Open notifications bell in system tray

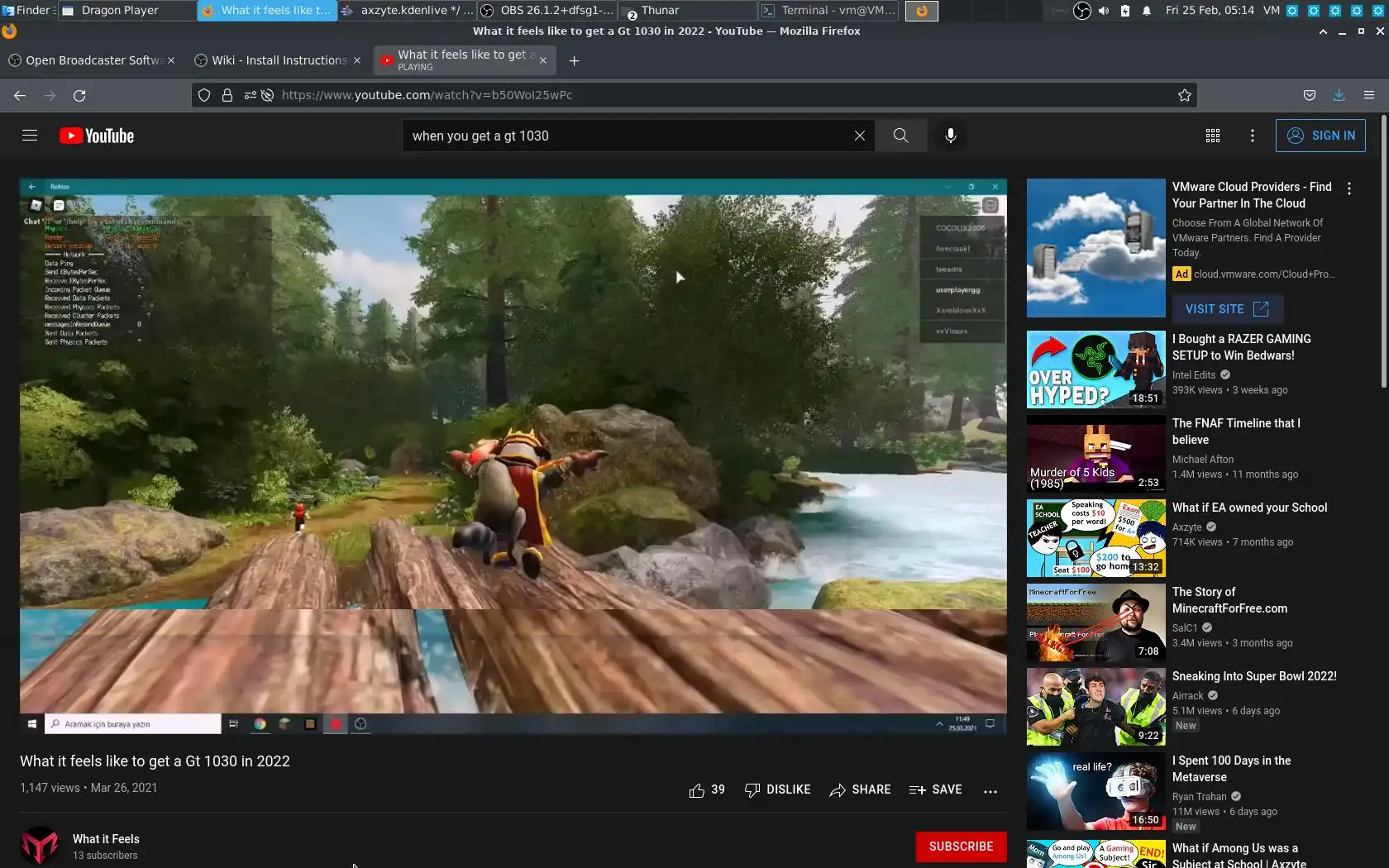[x=1147, y=11]
